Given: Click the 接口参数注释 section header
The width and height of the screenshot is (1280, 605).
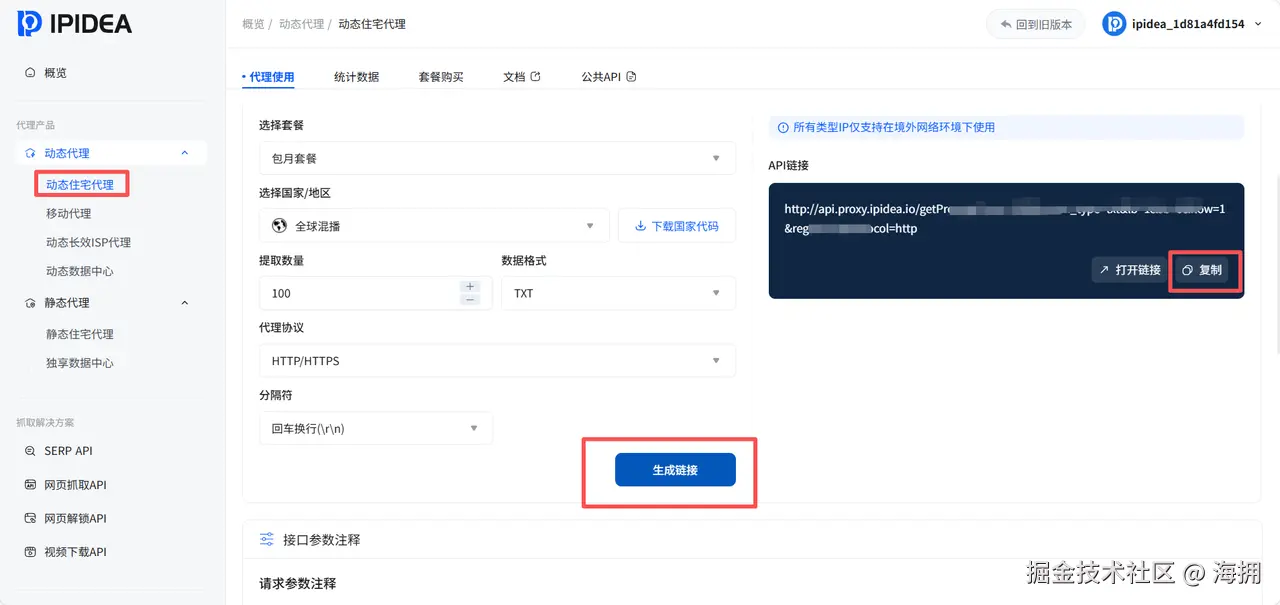Looking at the screenshot, I should coord(321,539).
